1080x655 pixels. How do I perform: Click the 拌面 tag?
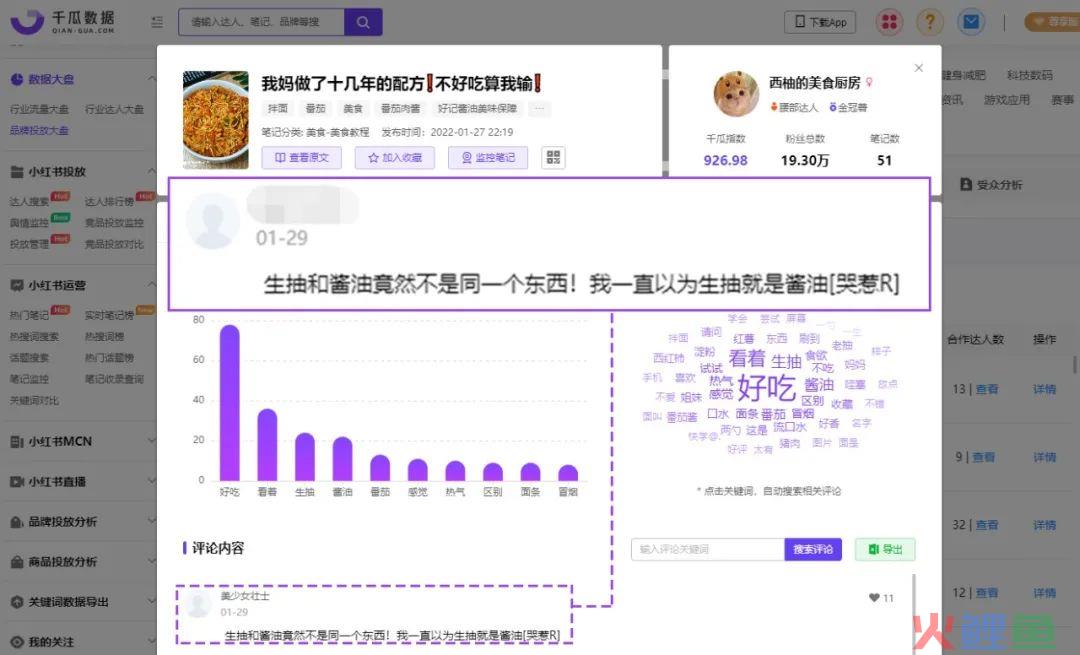coord(278,109)
